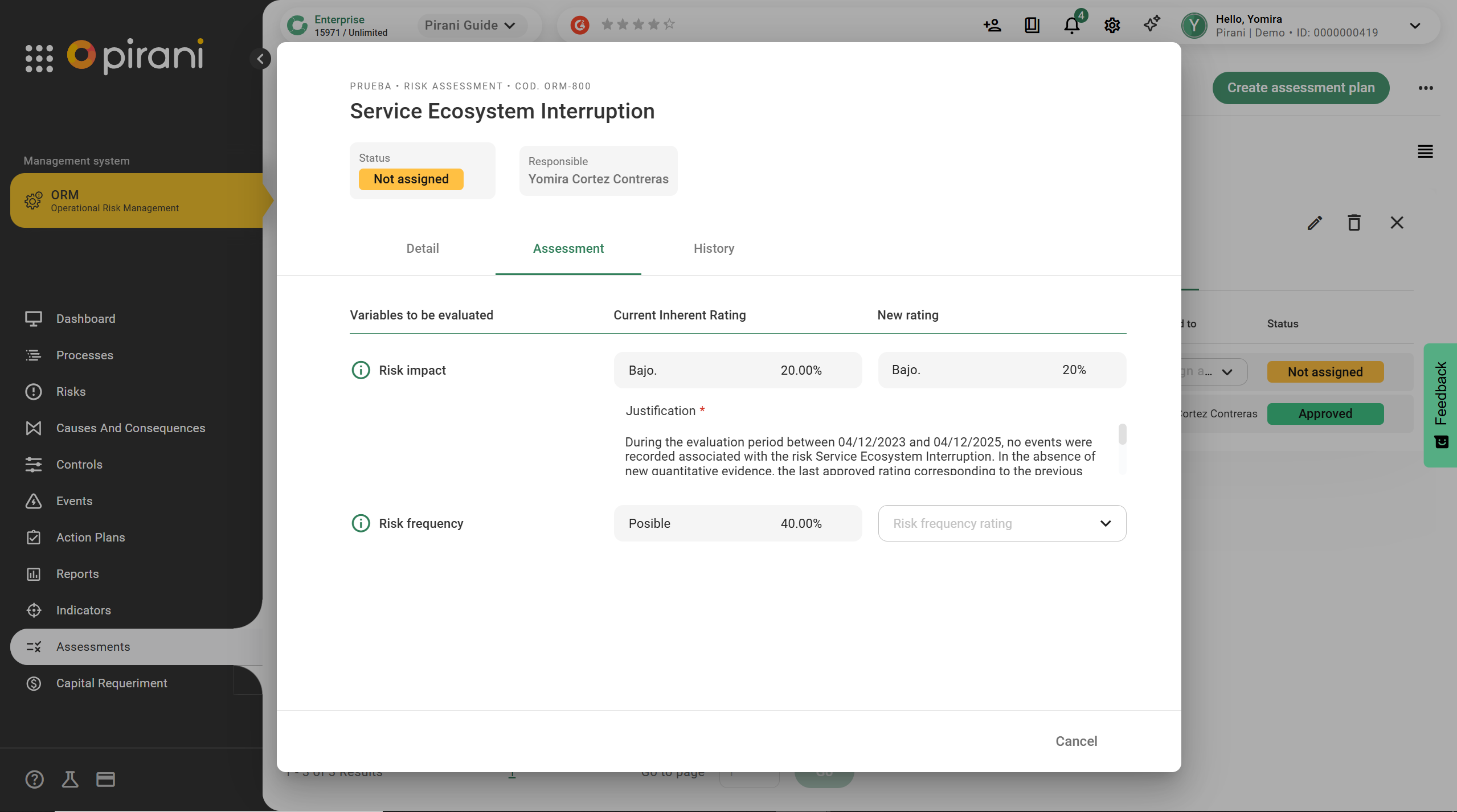Go to Action Plans in sidebar
The height and width of the screenshot is (812, 1457).
point(91,537)
